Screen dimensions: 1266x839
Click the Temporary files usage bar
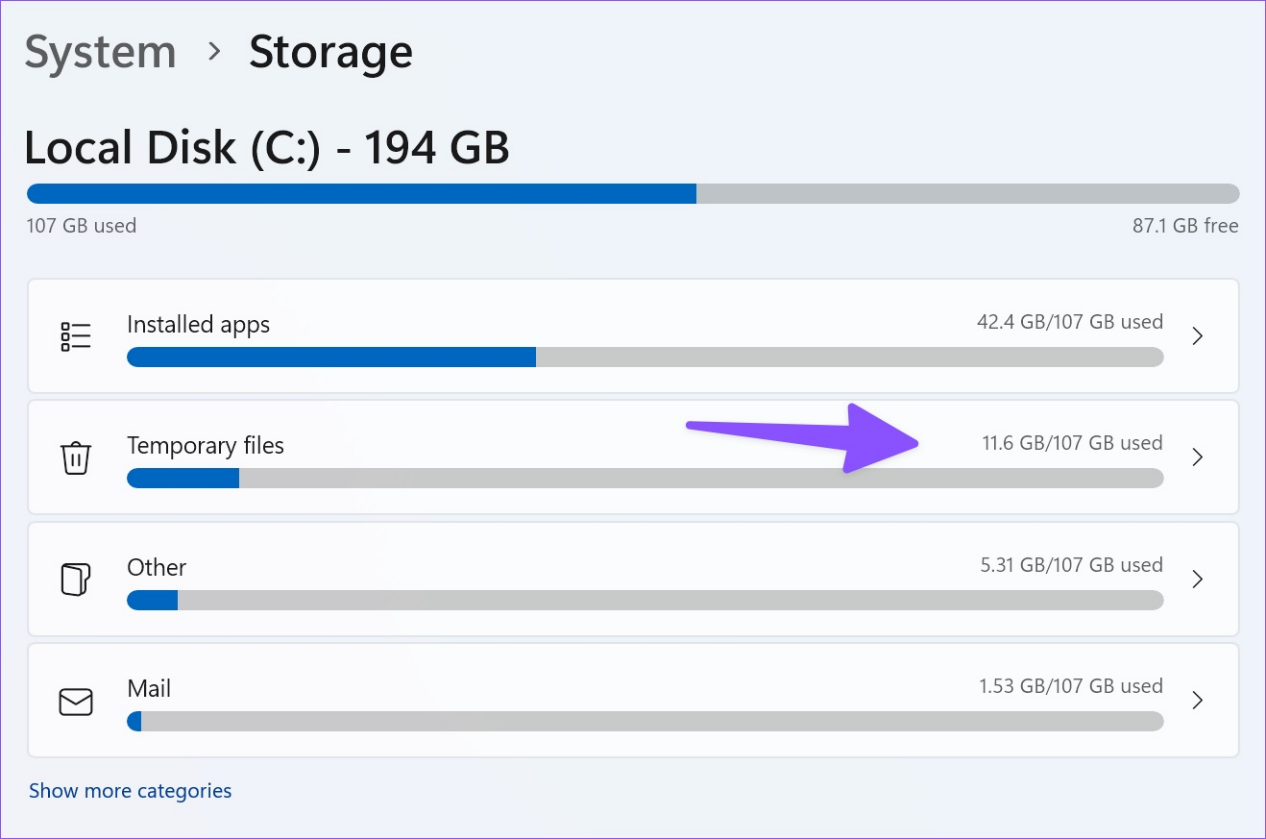click(645, 478)
